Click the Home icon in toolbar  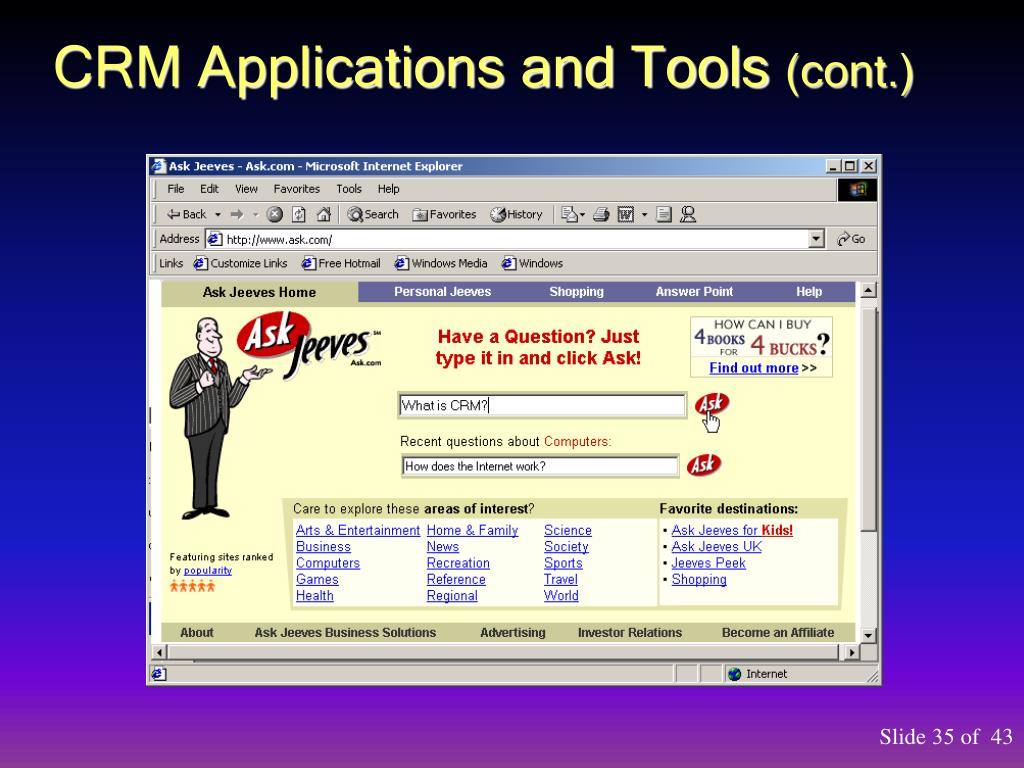click(x=323, y=214)
